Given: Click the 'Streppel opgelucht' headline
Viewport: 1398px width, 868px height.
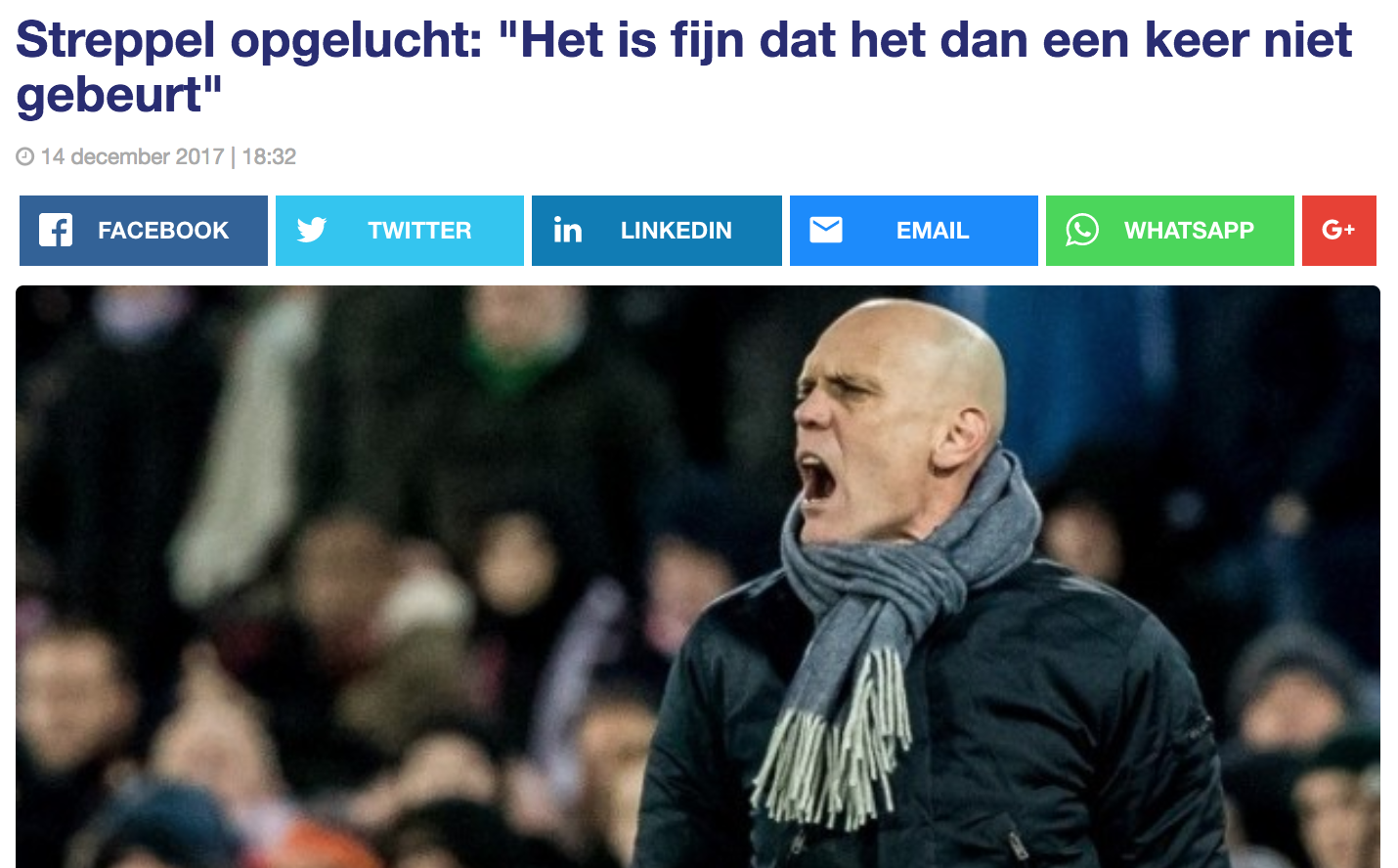Looking at the screenshot, I should (x=684, y=66).
